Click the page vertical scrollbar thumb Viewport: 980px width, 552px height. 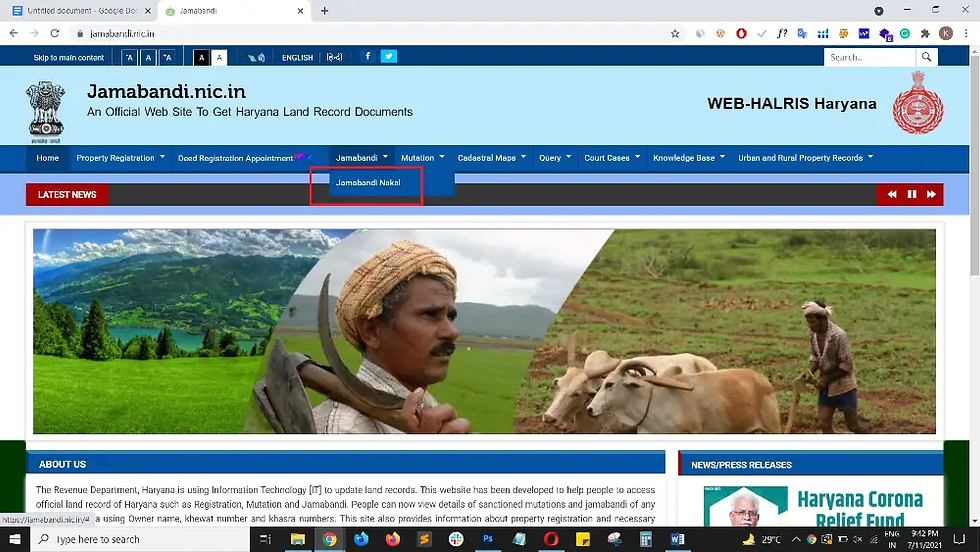point(974,166)
